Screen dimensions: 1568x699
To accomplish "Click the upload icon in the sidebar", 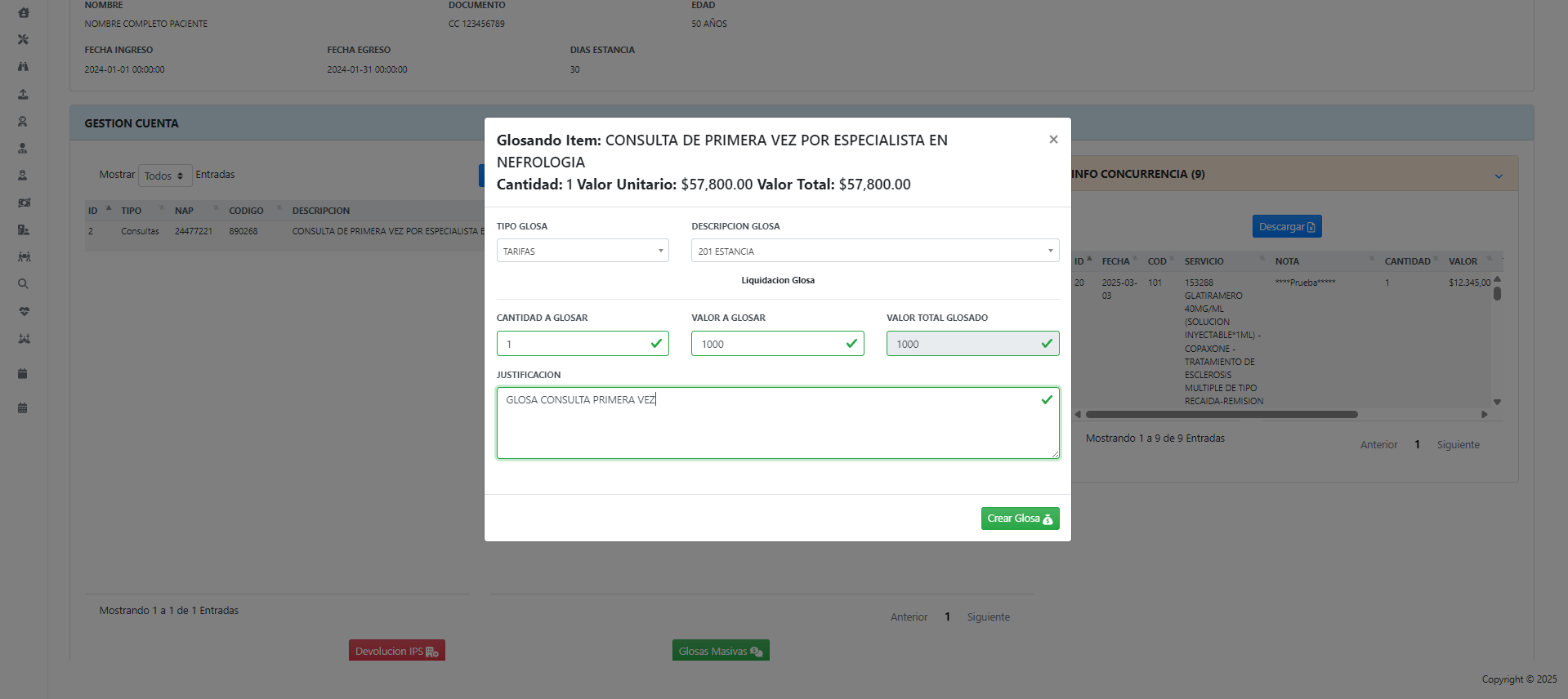I will pos(23,94).
